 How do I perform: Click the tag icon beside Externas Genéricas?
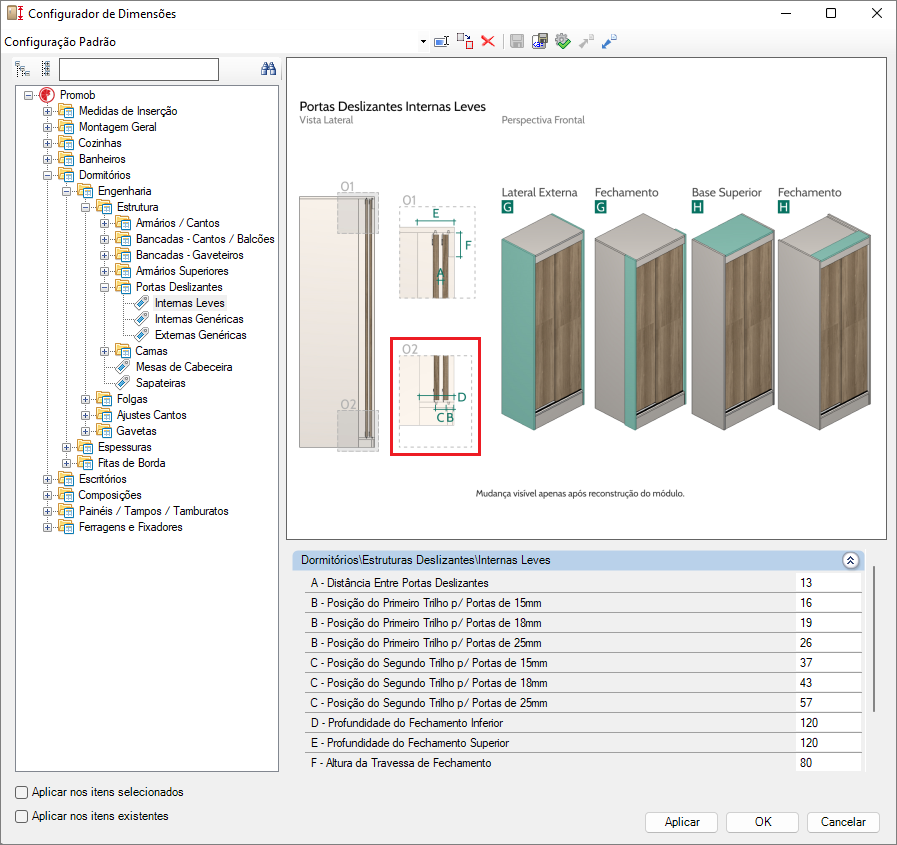pyautogui.click(x=141, y=335)
